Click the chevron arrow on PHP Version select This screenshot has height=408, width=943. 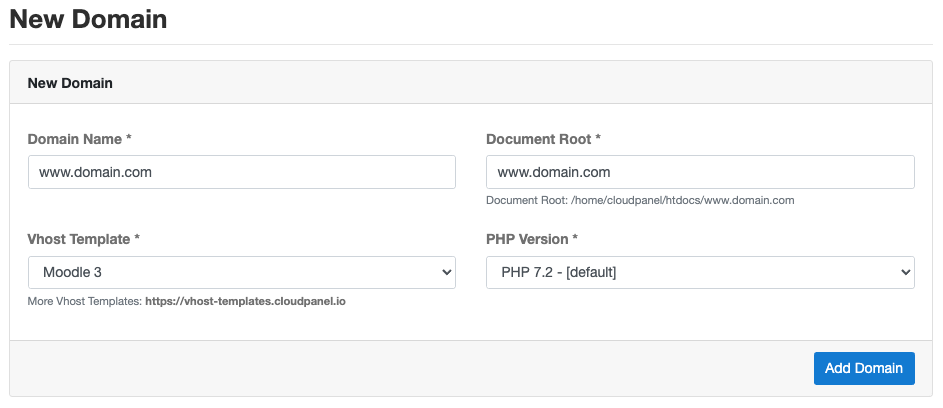point(906,273)
